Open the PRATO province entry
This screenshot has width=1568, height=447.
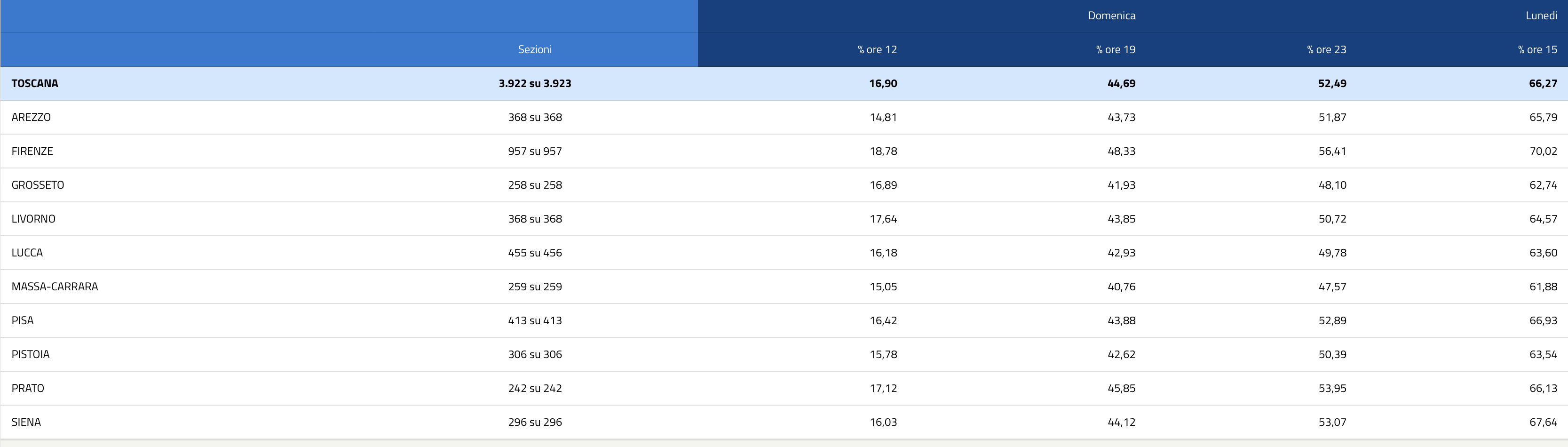(x=28, y=388)
